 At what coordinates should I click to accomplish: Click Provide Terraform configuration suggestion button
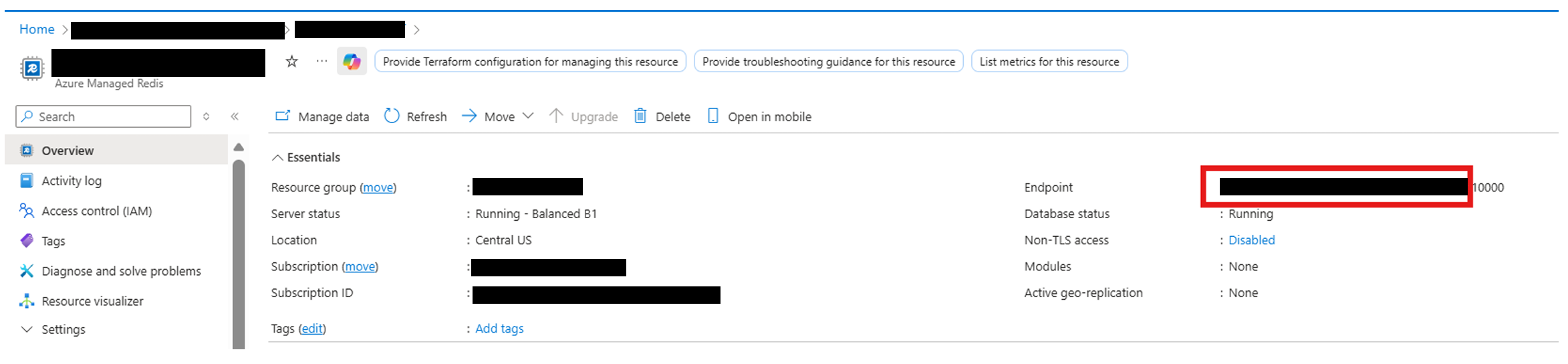pos(530,62)
